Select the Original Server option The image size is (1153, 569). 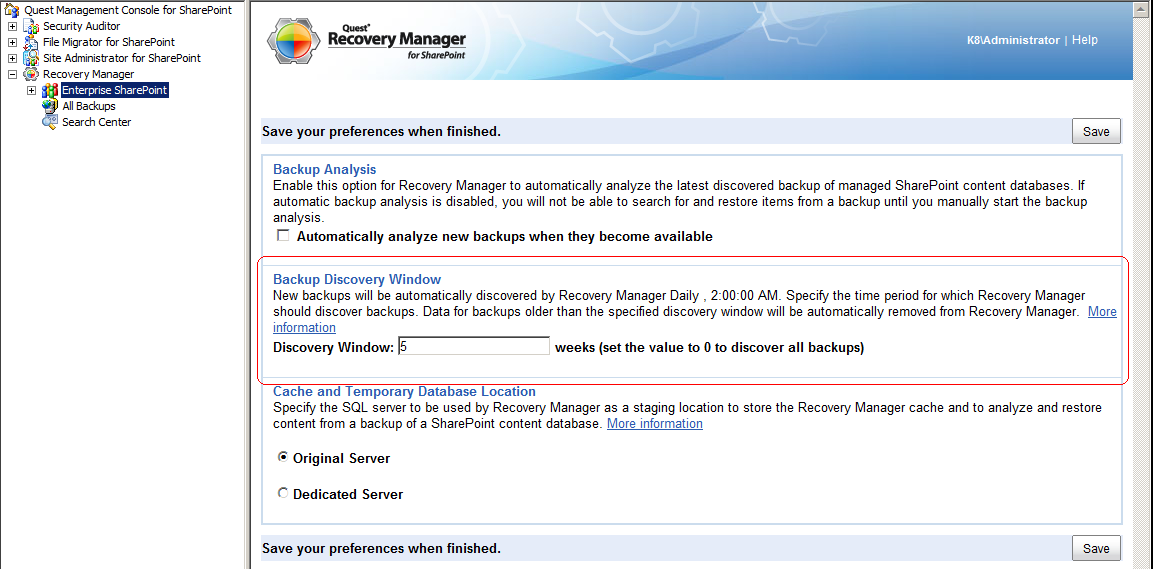tap(283, 457)
